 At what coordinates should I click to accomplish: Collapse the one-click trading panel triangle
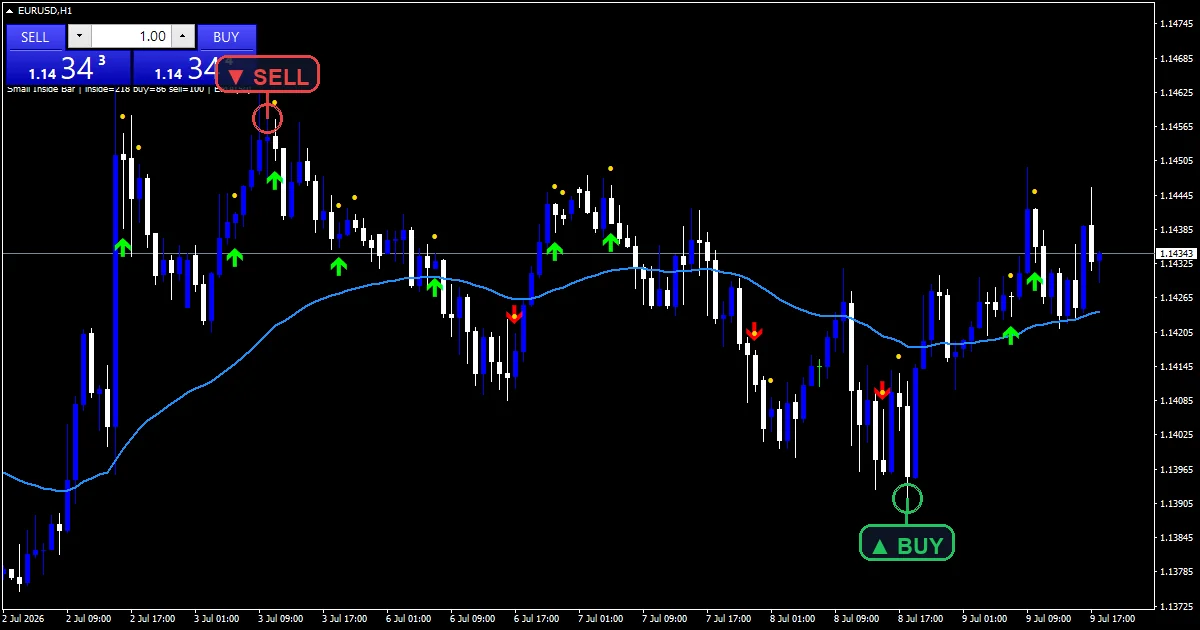[10, 10]
